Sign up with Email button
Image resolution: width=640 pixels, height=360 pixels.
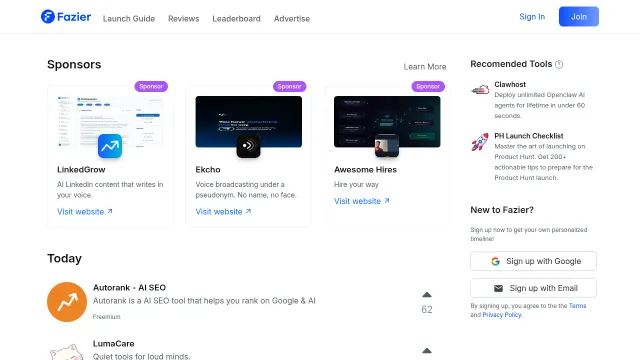tap(533, 288)
